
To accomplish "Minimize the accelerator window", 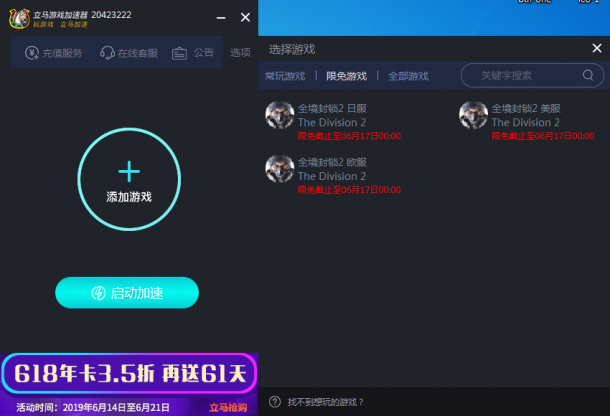I will [x=221, y=18].
